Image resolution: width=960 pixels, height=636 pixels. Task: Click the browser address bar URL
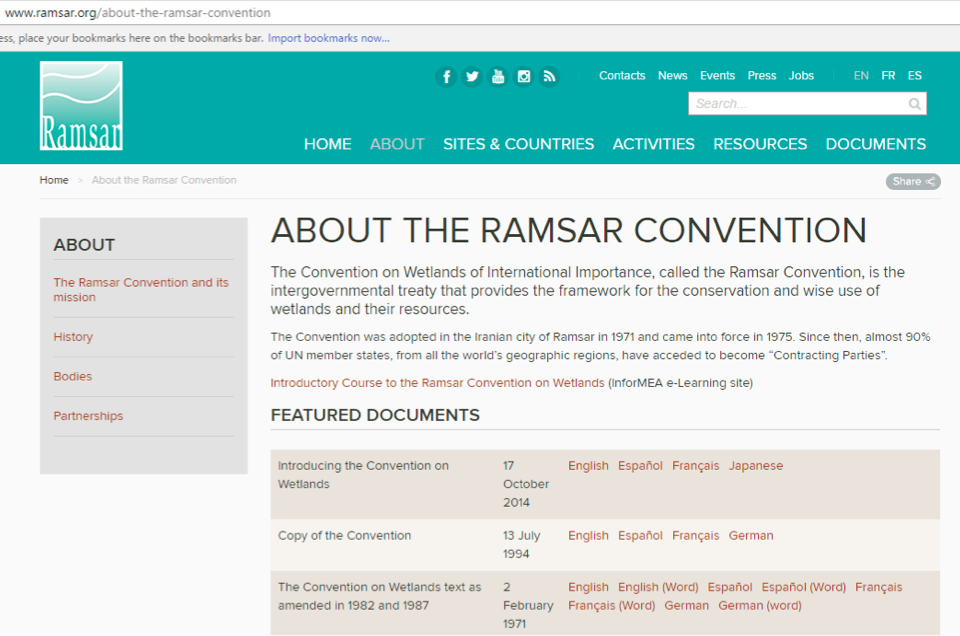click(138, 12)
